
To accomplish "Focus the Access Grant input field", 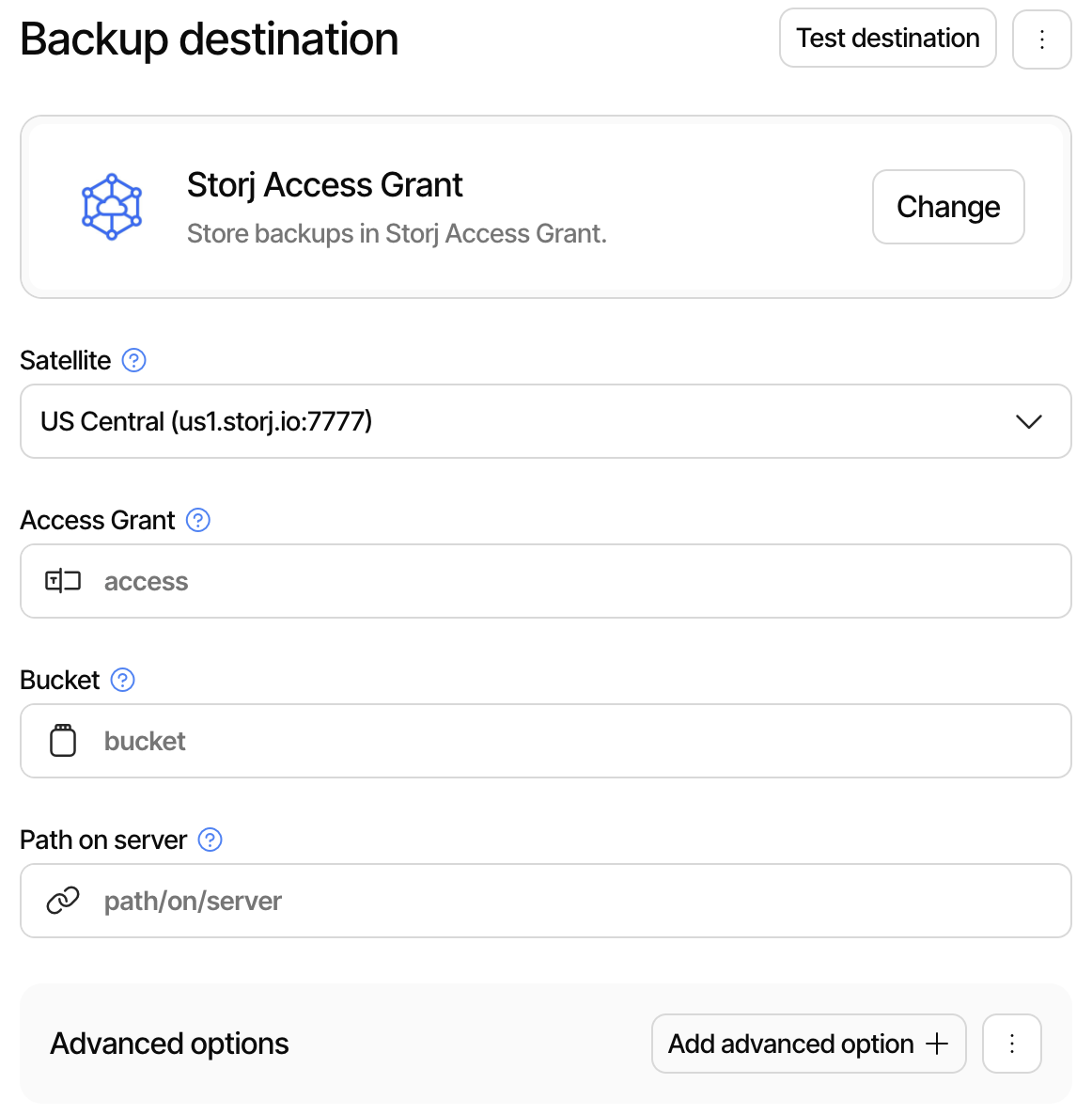I will click(545, 582).
